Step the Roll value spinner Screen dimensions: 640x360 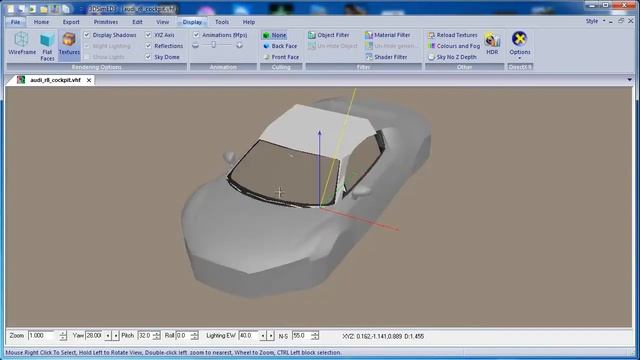pos(194,336)
